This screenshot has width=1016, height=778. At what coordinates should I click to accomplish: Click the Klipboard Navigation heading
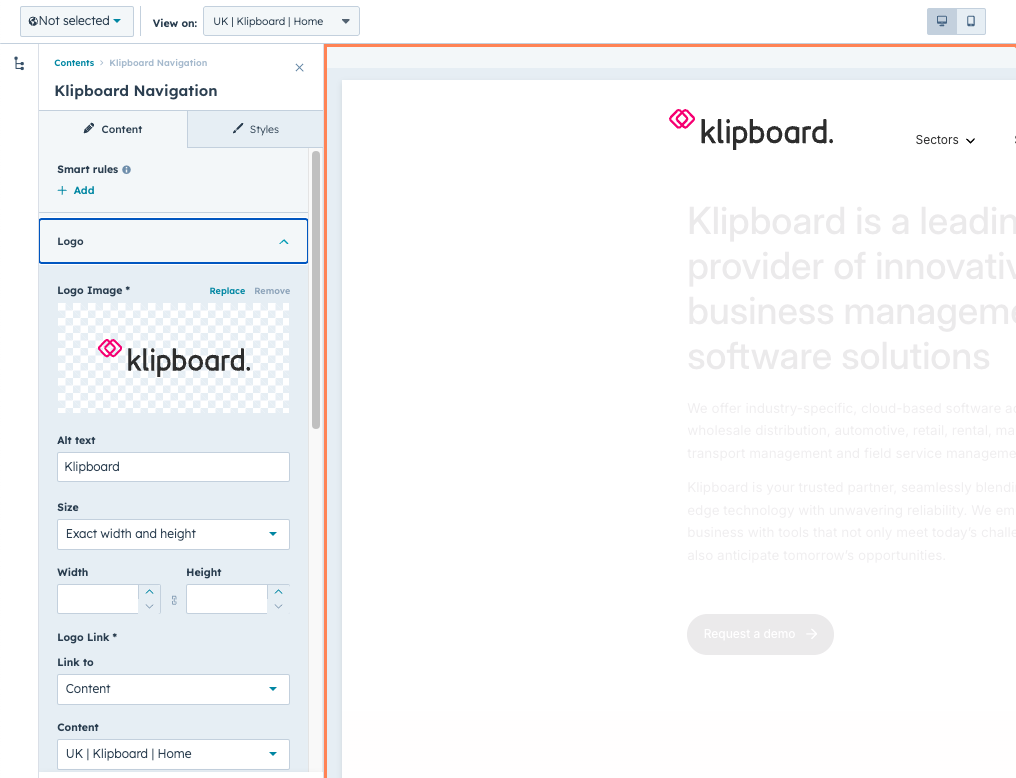(136, 91)
